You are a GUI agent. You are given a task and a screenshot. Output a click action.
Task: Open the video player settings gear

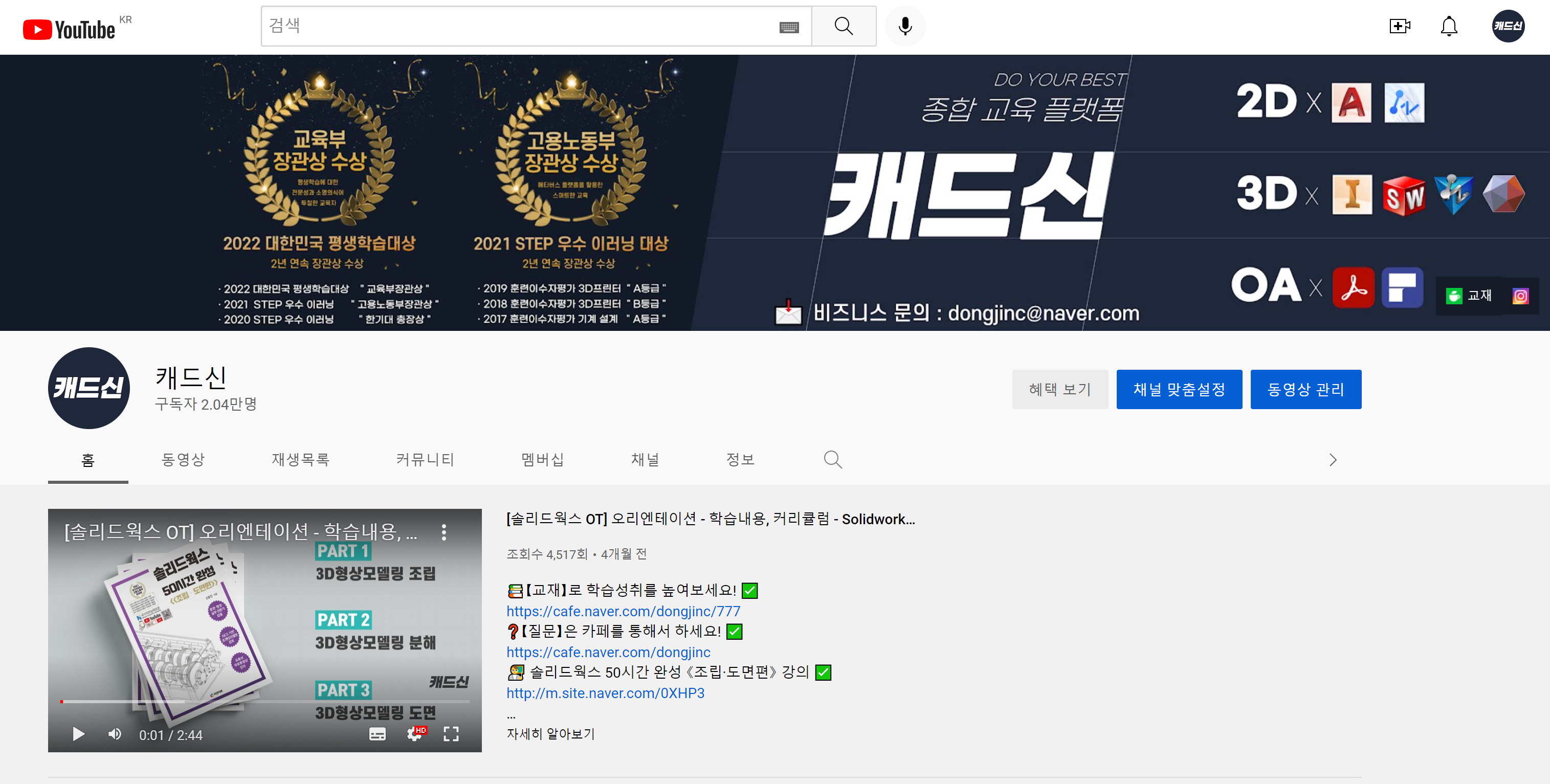(415, 734)
